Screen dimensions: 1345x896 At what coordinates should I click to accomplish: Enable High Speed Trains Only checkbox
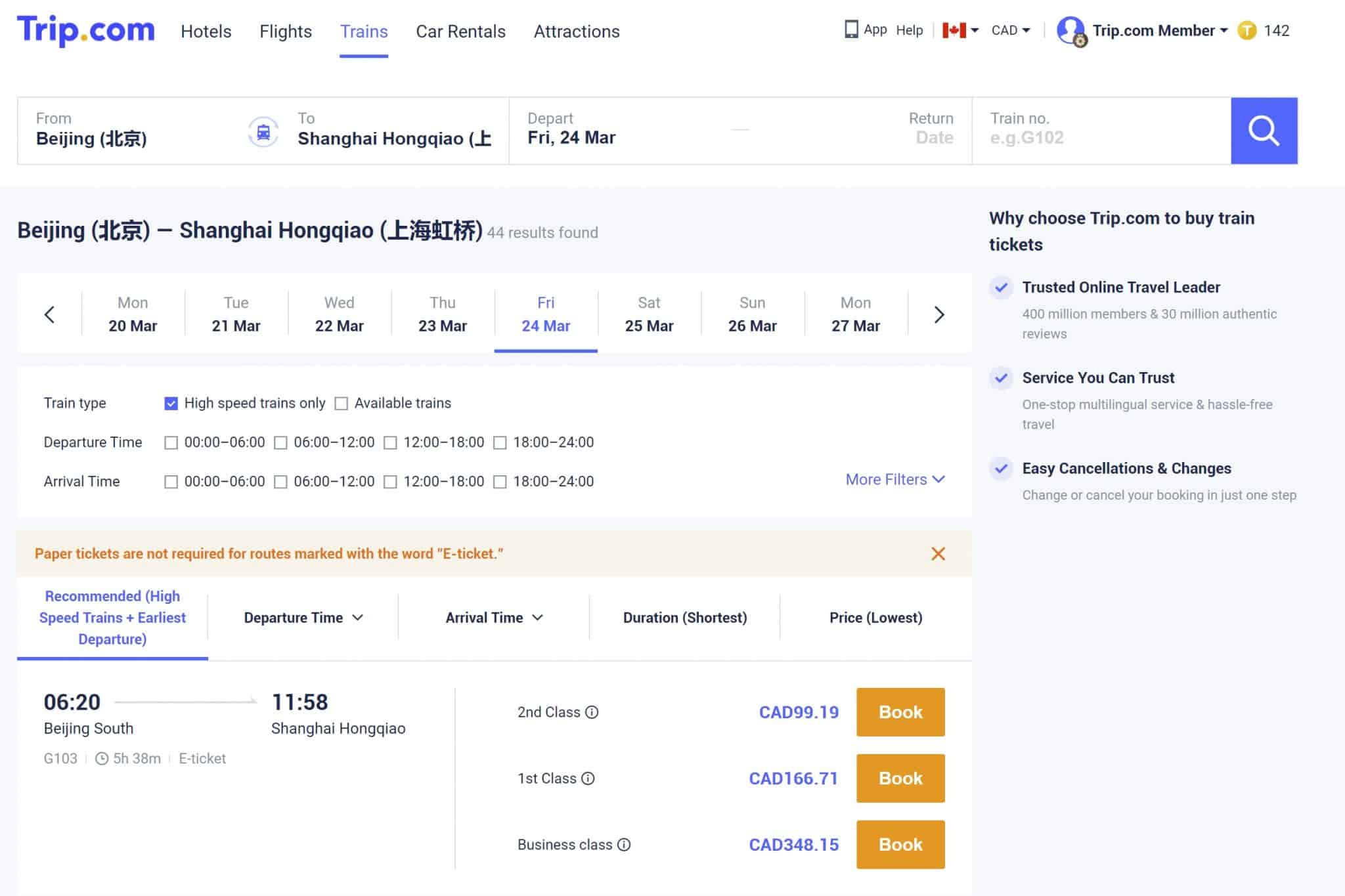click(x=170, y=404)
